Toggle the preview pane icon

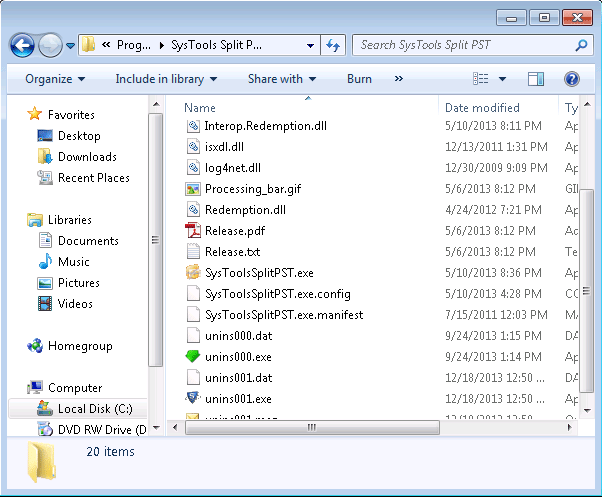tap(536, 79)
